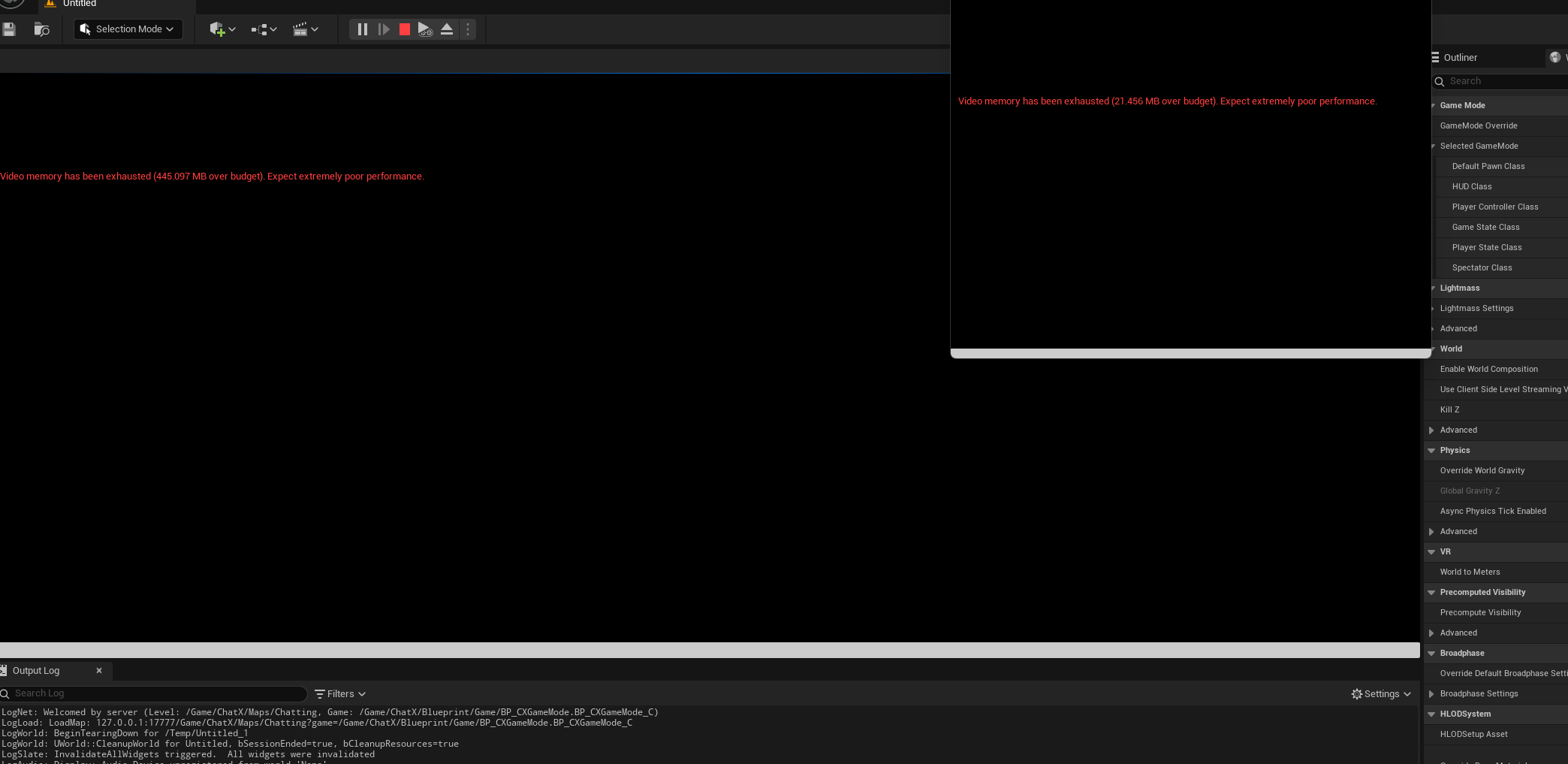Expand Advanced under Precomputed Visibility
Screen dimensions: 1568x764
(x=1431, y=633)
